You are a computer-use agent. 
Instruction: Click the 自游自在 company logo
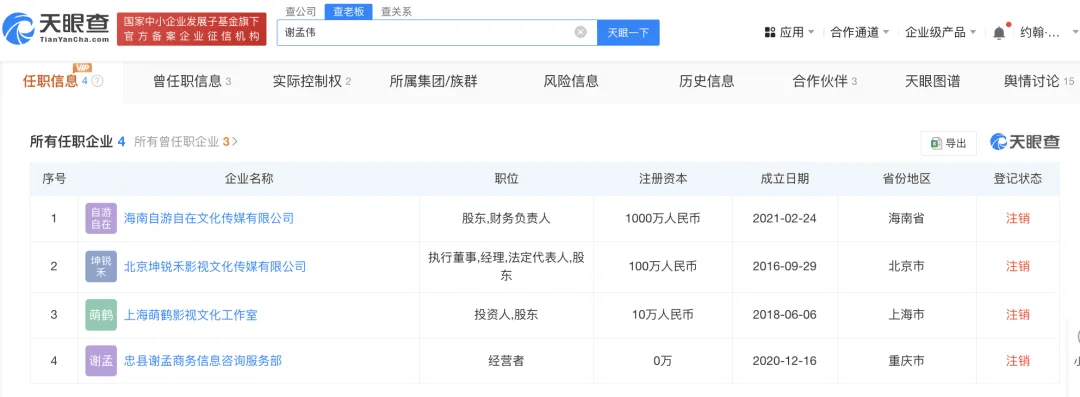(x=101, y=218)
